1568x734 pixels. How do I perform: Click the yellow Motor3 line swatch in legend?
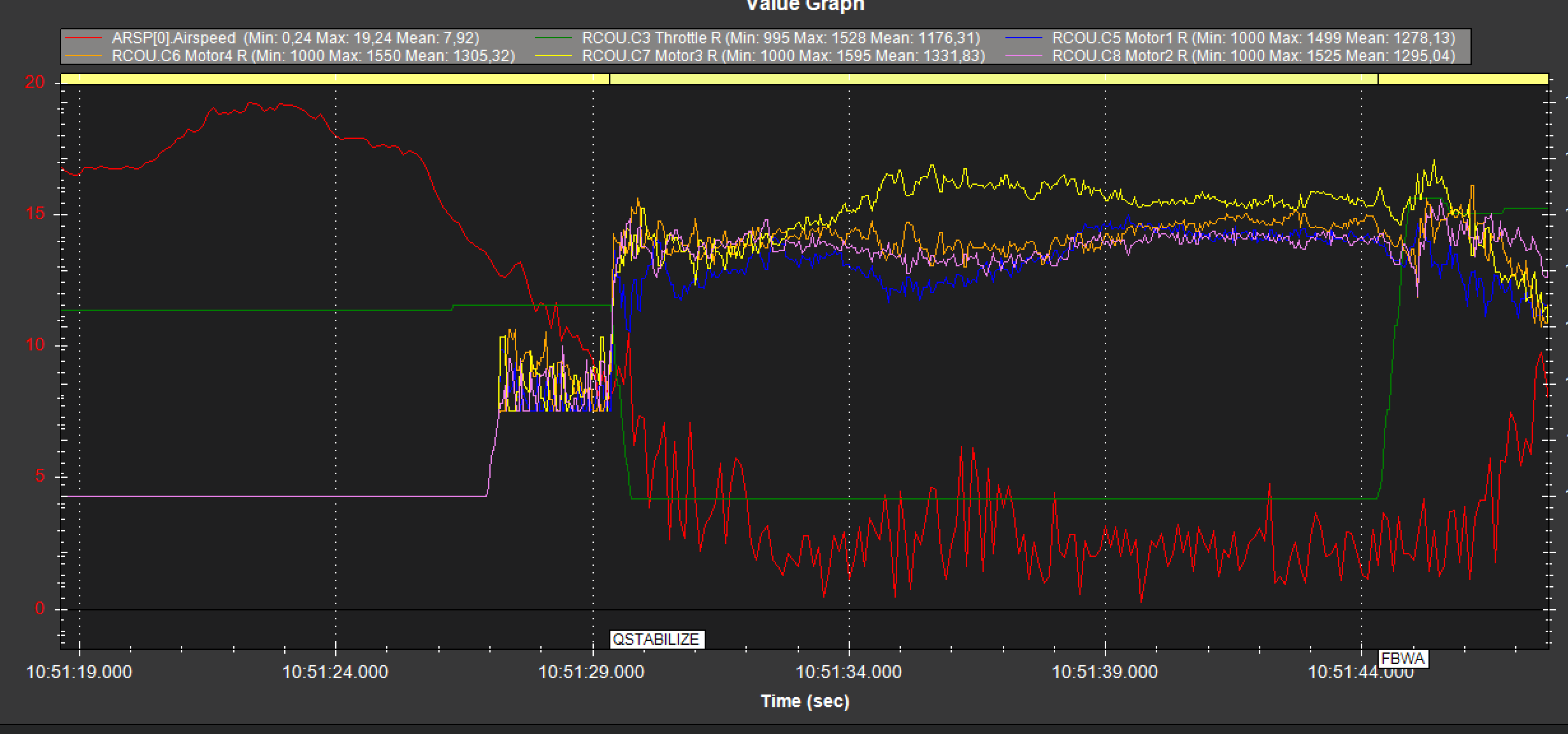click(554, 56)
